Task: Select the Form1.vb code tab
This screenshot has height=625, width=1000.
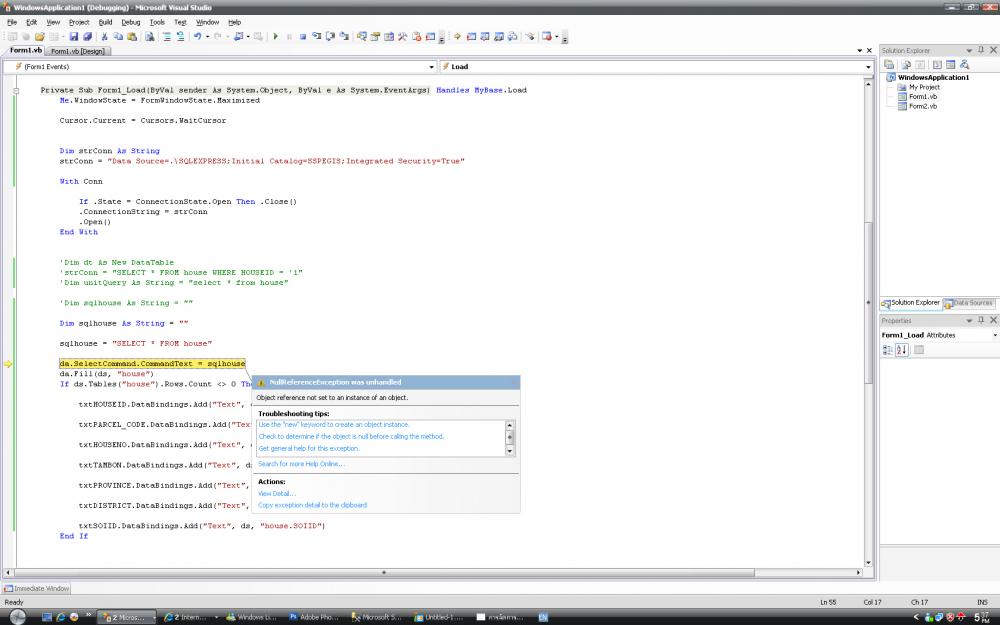Action: click(x=26, y=50)
